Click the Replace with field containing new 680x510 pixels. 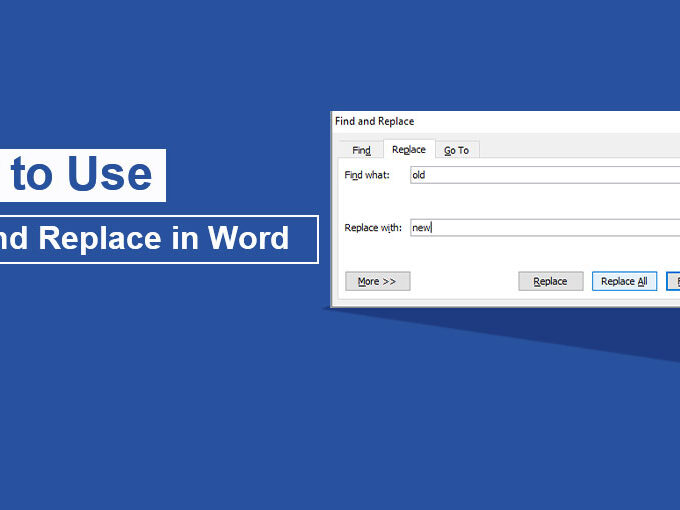click(x=545, y=227)
